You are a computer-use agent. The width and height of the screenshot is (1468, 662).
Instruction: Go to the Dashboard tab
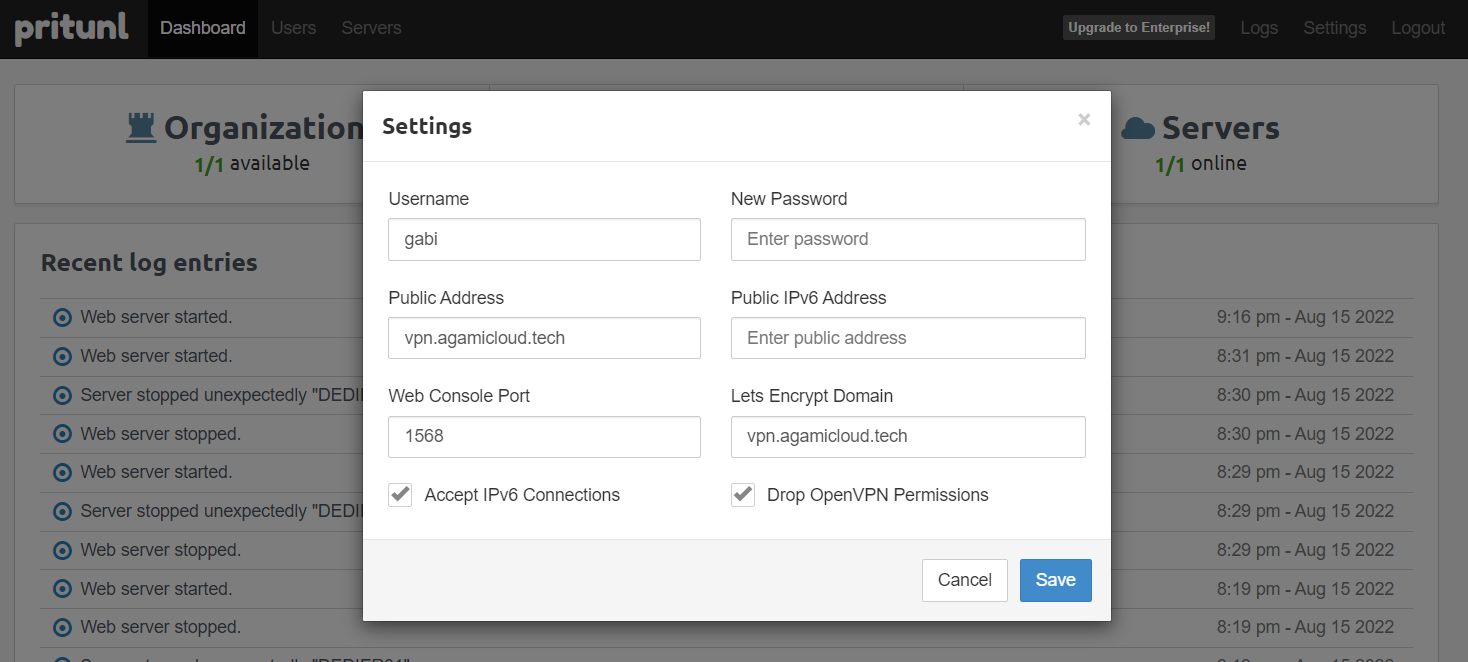coord(203,28)
